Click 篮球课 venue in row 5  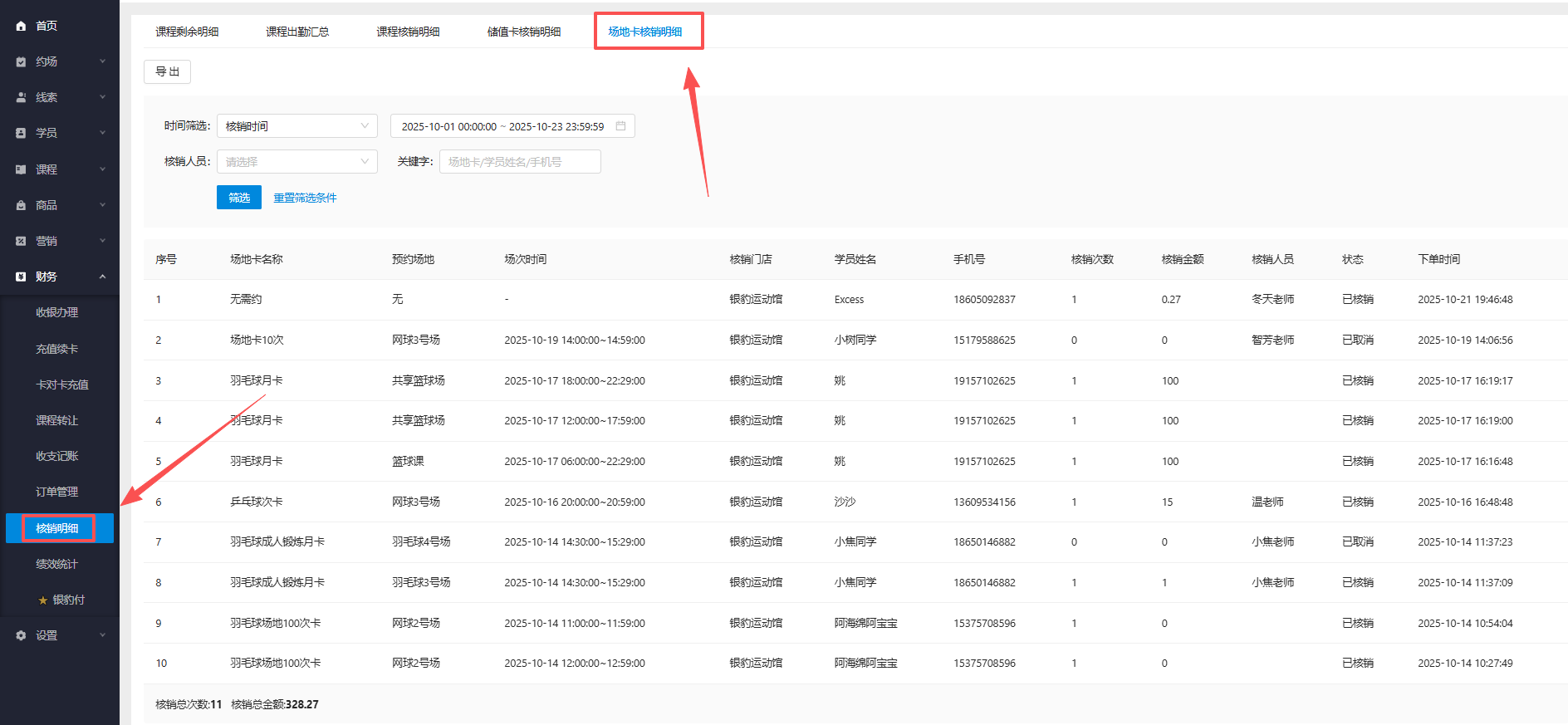click(408, 461)
